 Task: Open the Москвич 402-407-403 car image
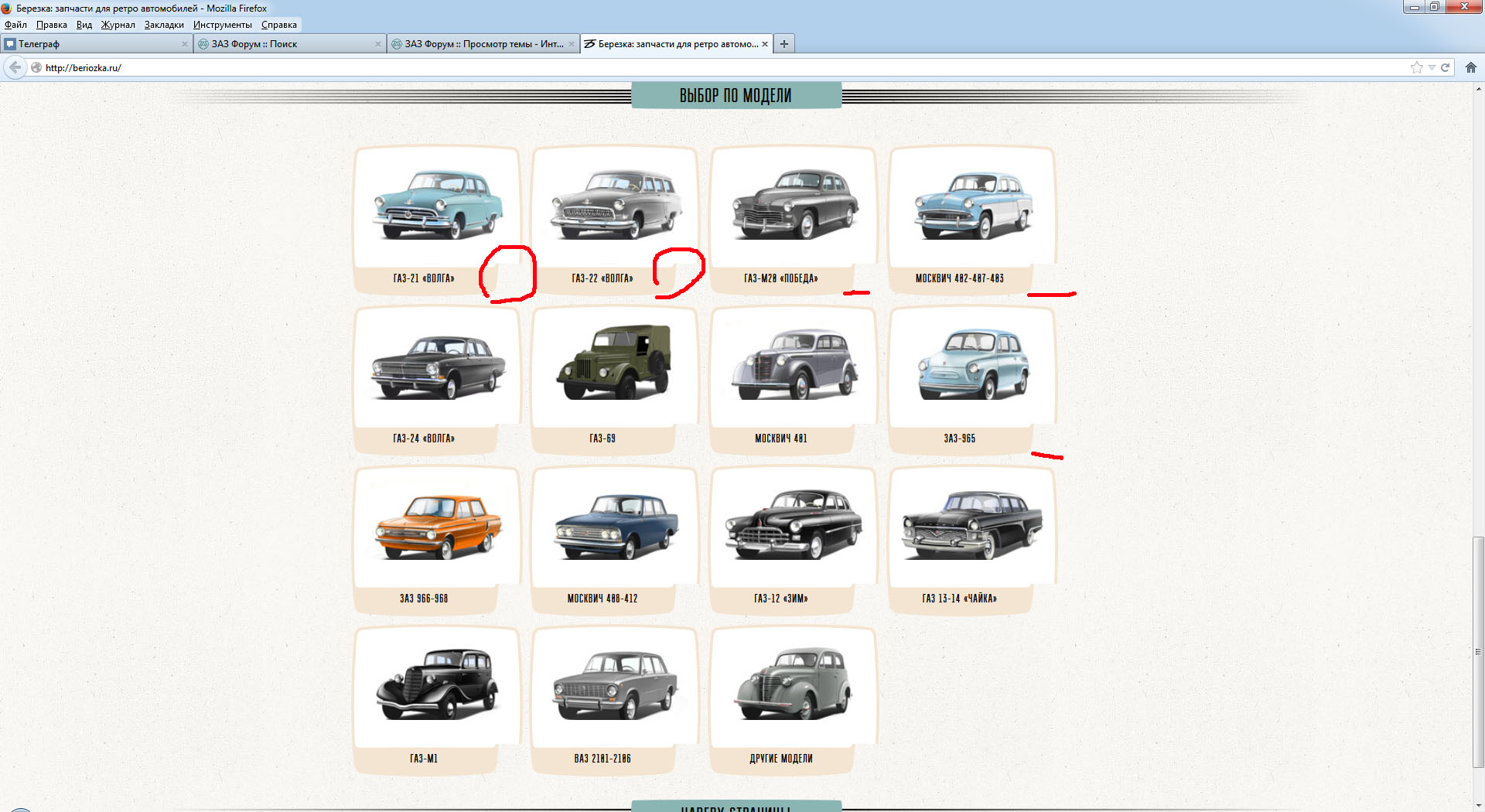click(974, 204)
